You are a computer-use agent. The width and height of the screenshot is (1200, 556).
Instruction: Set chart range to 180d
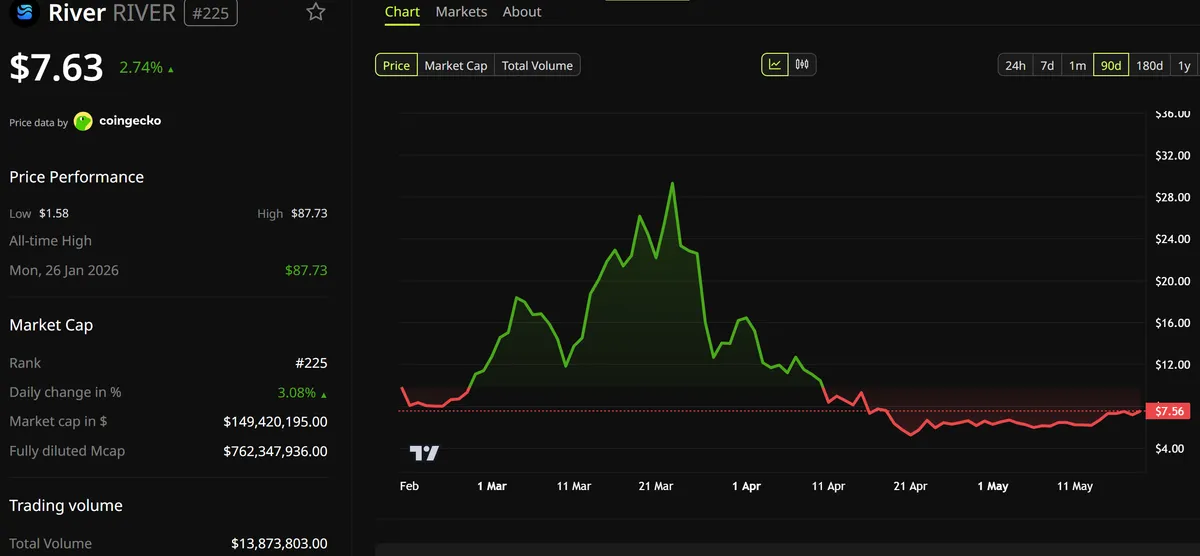1150,65
